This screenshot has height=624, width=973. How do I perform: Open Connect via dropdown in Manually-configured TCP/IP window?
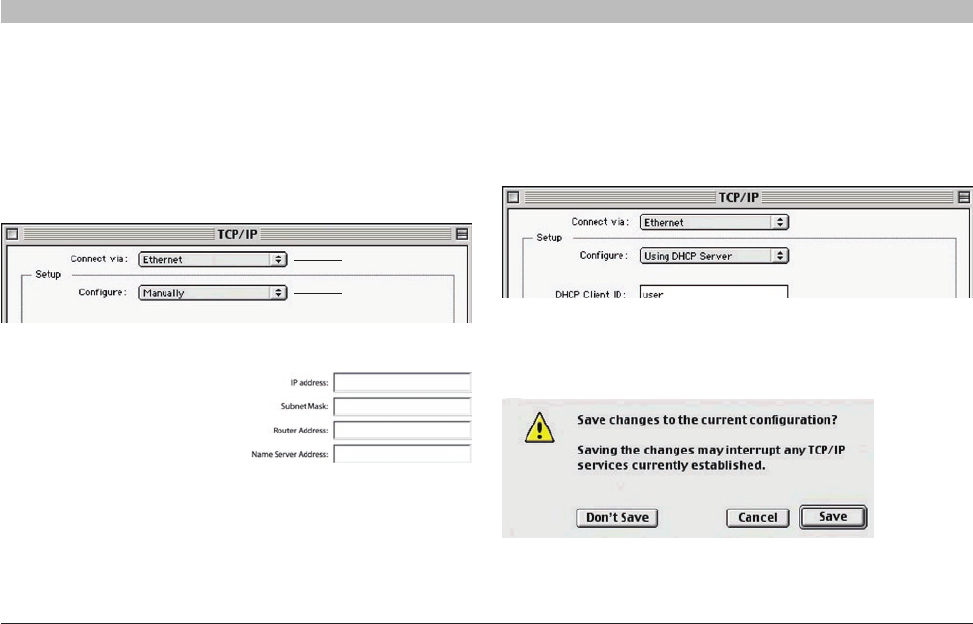tap(212, 259)
